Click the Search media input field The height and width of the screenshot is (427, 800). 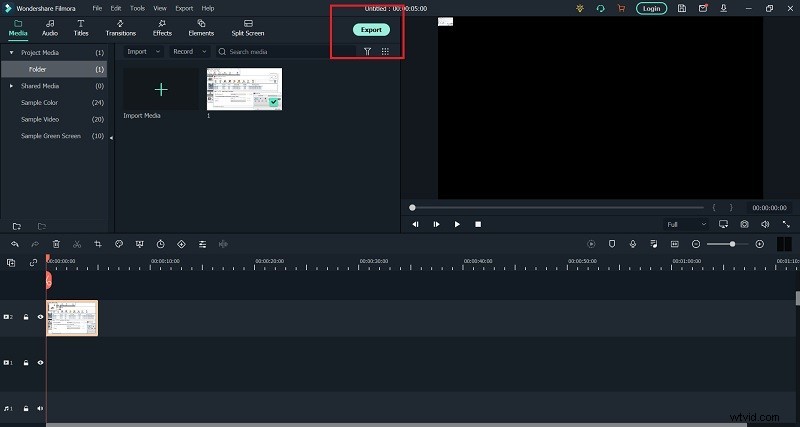tap(285, 51)
